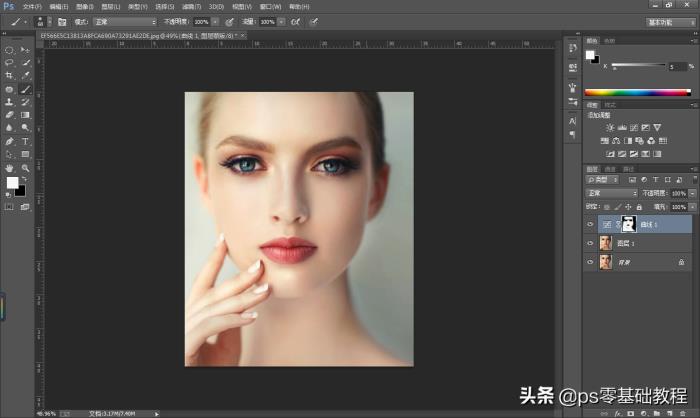Open the Image (图像) menu
The width and height of the screenshot is (700, 418).
[85, 6]
